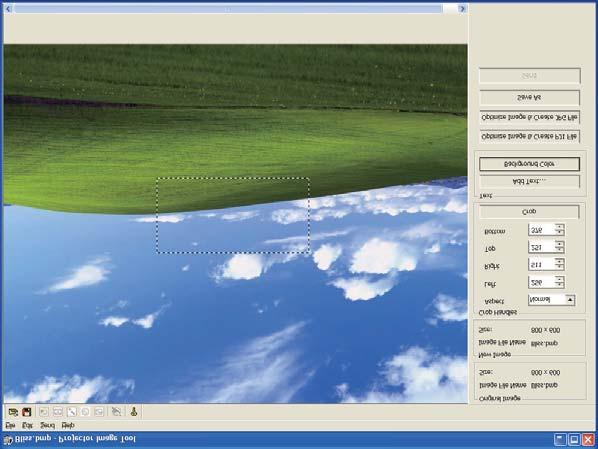Click the greyed undo arrow toolbar icon
The height and width of the screenshot is (449, 598).
[44, 412]
